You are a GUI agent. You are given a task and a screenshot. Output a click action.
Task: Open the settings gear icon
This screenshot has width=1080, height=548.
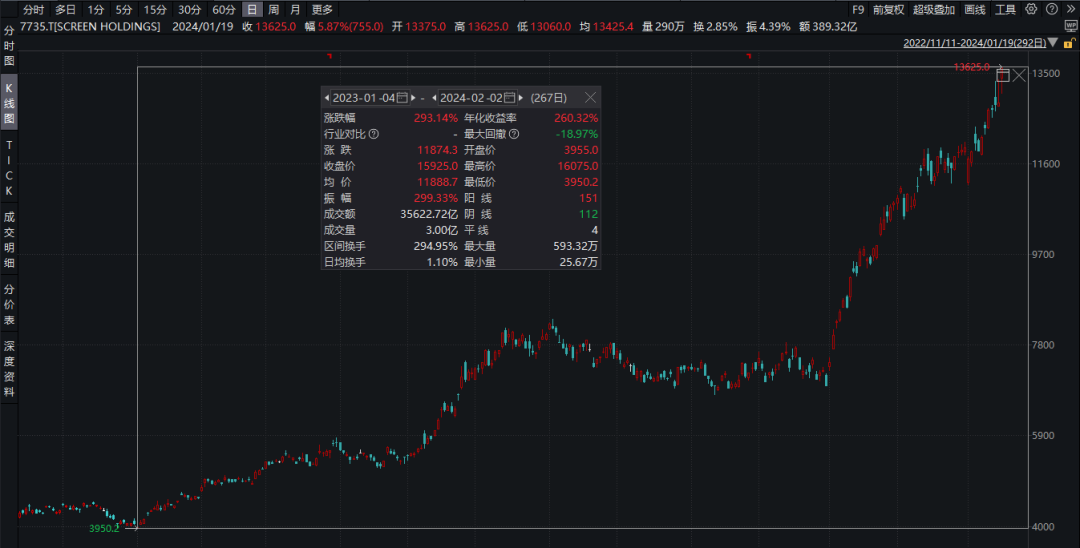1030,9
